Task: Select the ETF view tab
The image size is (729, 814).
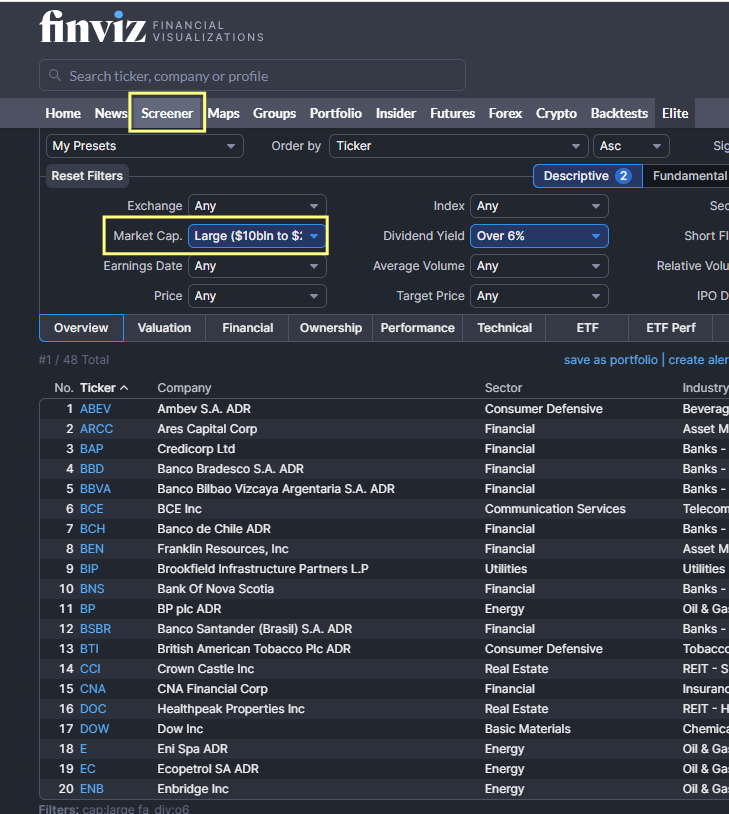Action: click(587, 328)
